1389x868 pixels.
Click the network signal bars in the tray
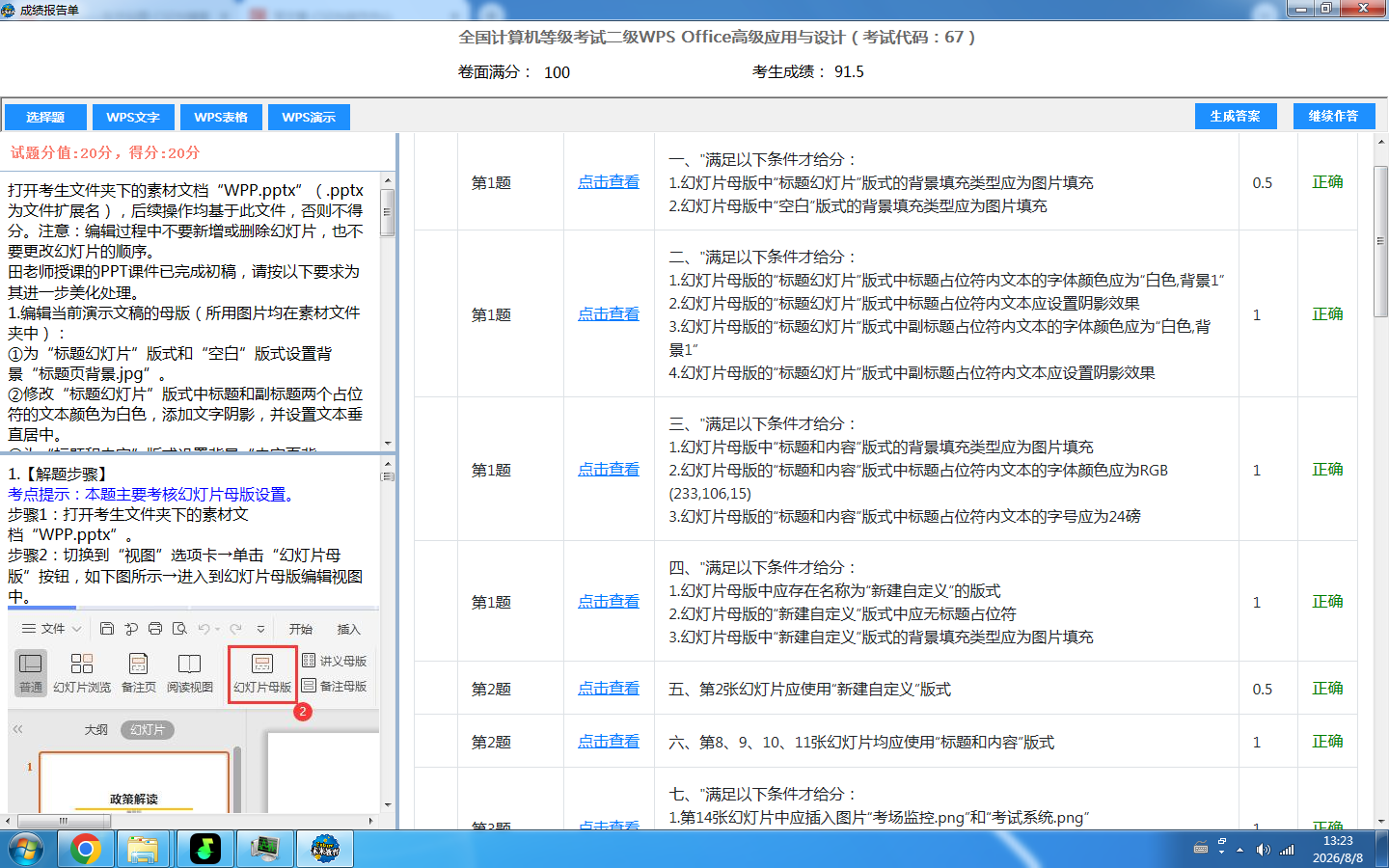pyautogui.click(x=1287, y=850)
